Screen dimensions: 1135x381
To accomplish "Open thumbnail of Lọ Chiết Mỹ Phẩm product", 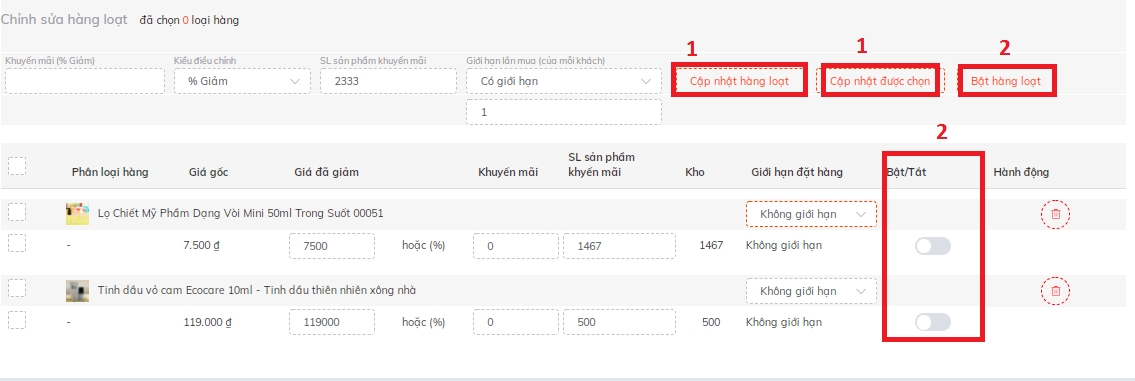I will [x=77, y=214].
